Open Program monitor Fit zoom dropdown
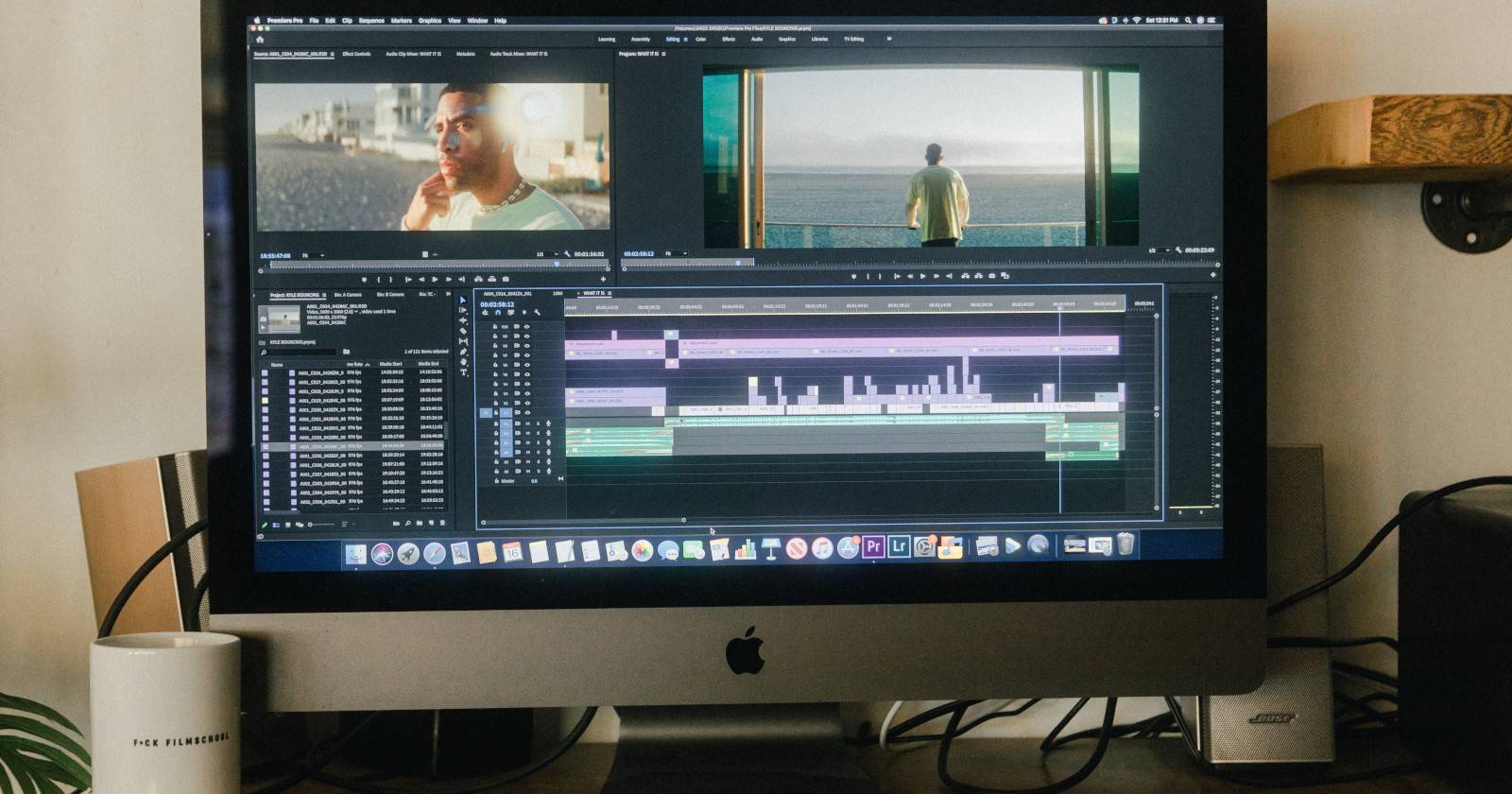 pyautogui.click(x=676, y=253)
